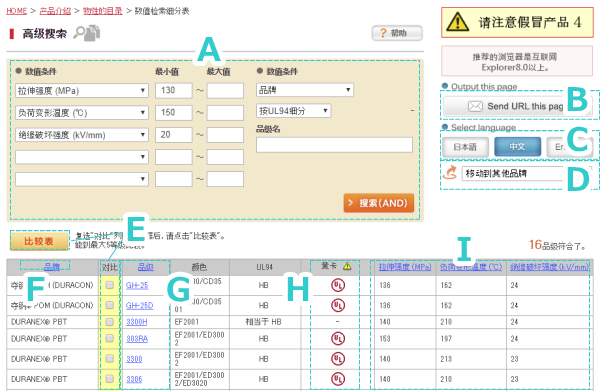Open the 品牌 brand dropdown
The image size is (600, 391).
click(x=305, y=90)
